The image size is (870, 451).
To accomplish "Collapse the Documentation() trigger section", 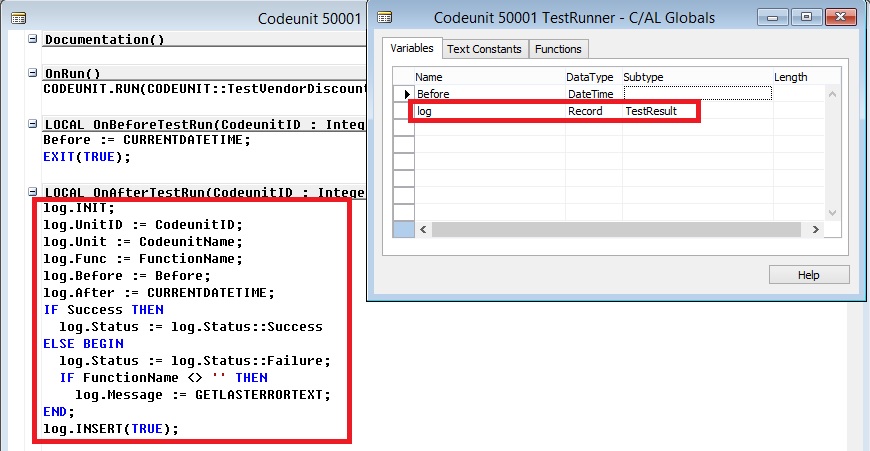I will (34, 39).
